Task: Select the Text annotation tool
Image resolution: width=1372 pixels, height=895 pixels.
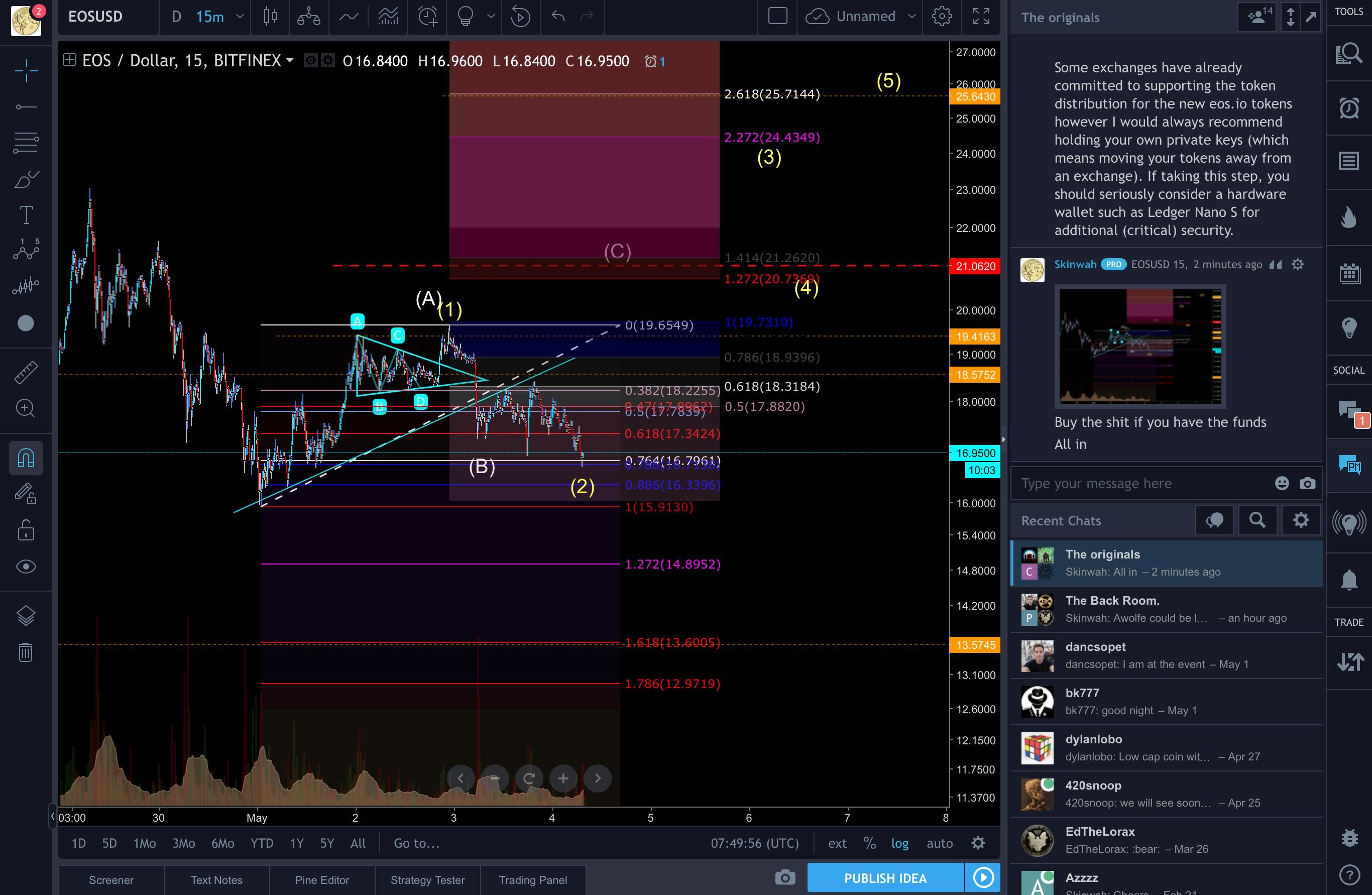Action: [x=26, y=215]
